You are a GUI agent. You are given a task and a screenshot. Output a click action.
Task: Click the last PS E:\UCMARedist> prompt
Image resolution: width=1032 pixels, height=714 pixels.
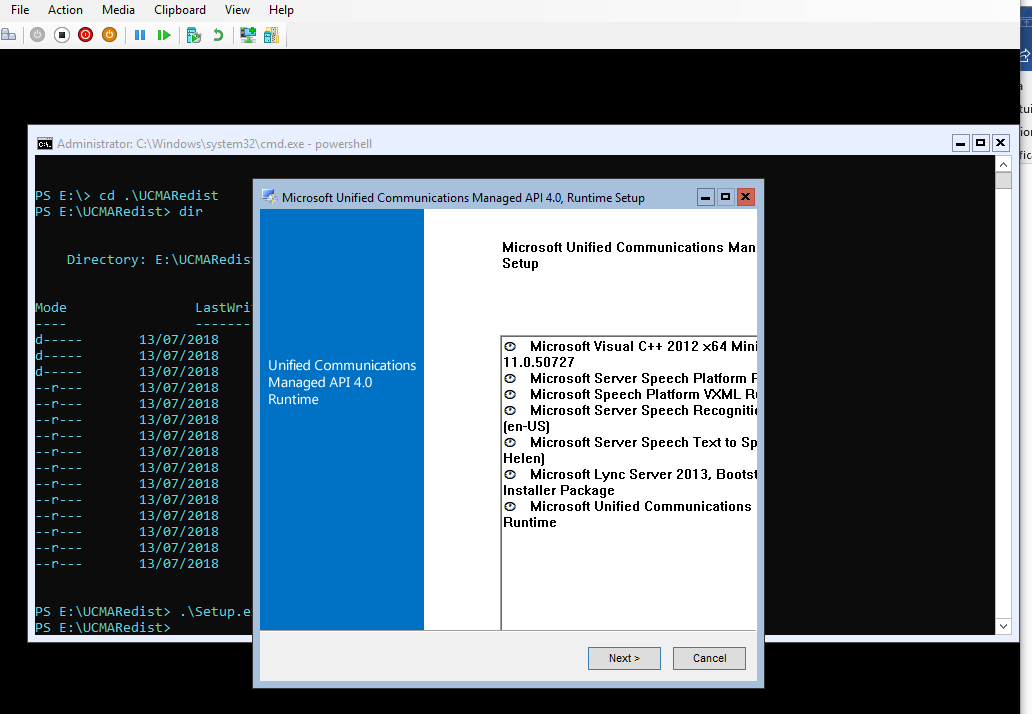tap(103, 627)
